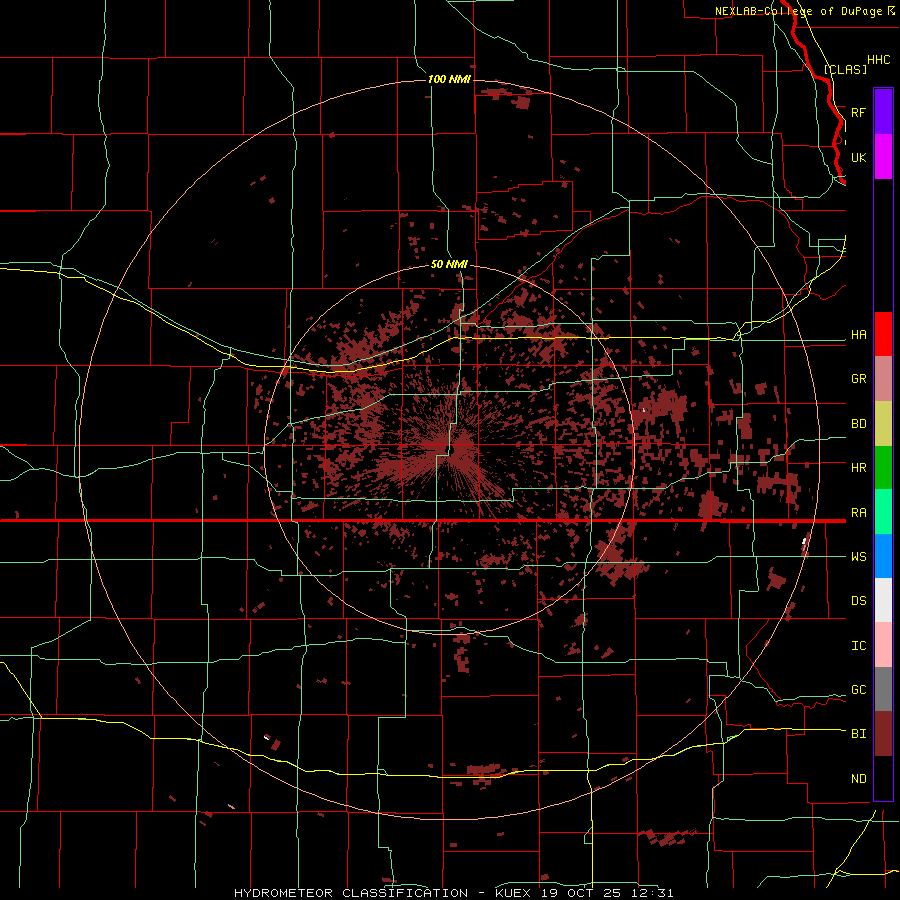This screenshot has width=900, height=900.
Task: Select the blue WS legend color swatch
Action: click(x=883, y=556)
